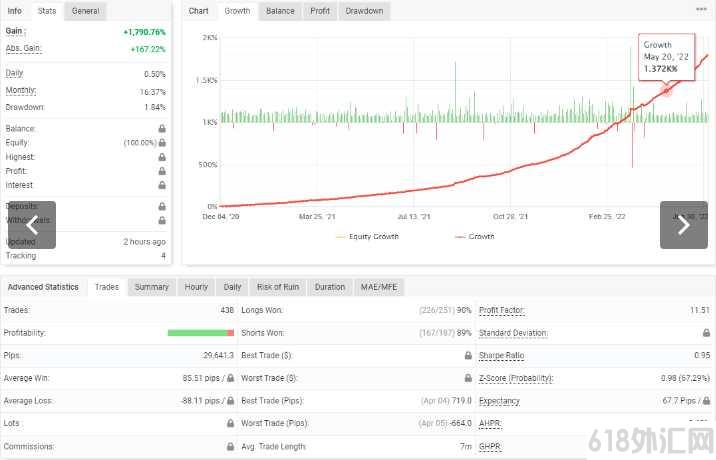Click the Profit Factor definition link
The width and height of the screenshot is (716, 460).
[501, 311]
